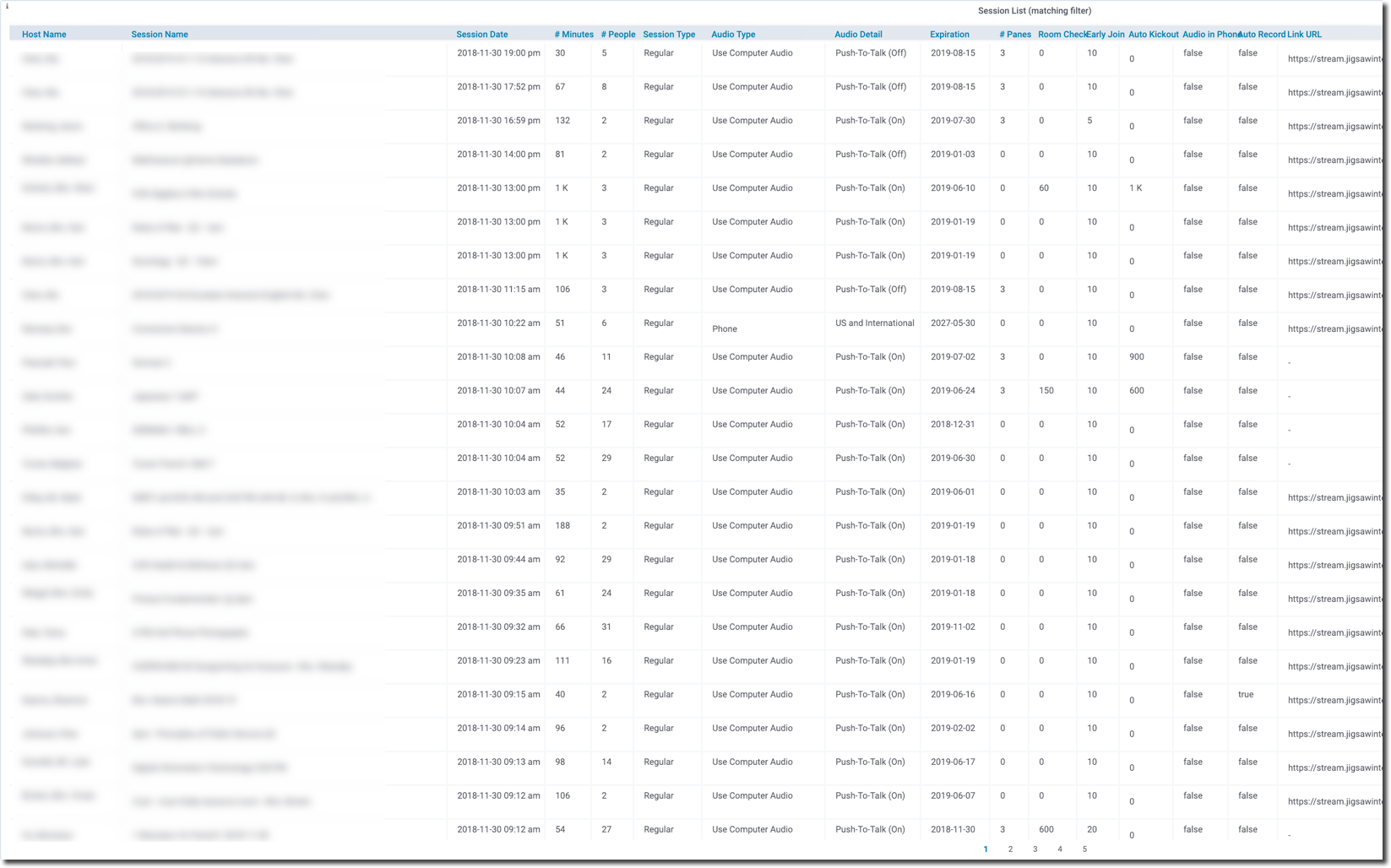Image resolution: width=1391 pixels, height=868 pixels.
Task: Click the Link URL column header
Action: tap(1304, 35)
